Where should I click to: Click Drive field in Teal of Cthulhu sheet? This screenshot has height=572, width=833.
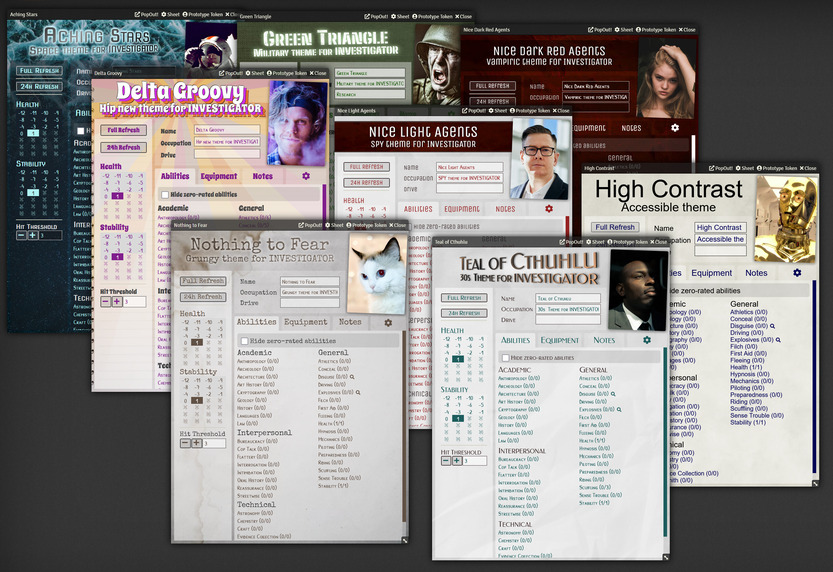coord(568,320)
